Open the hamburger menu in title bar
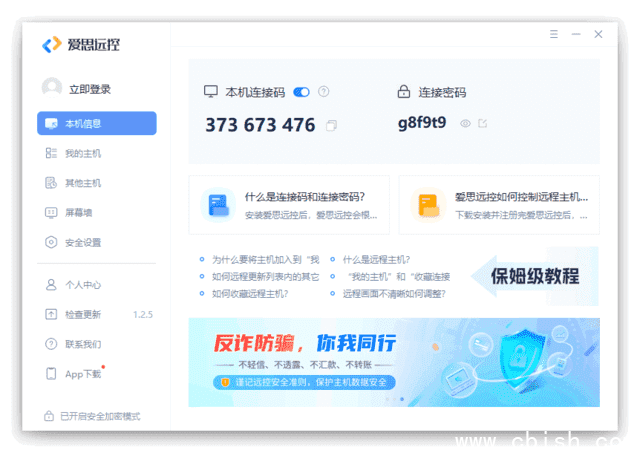 [554, 34]
